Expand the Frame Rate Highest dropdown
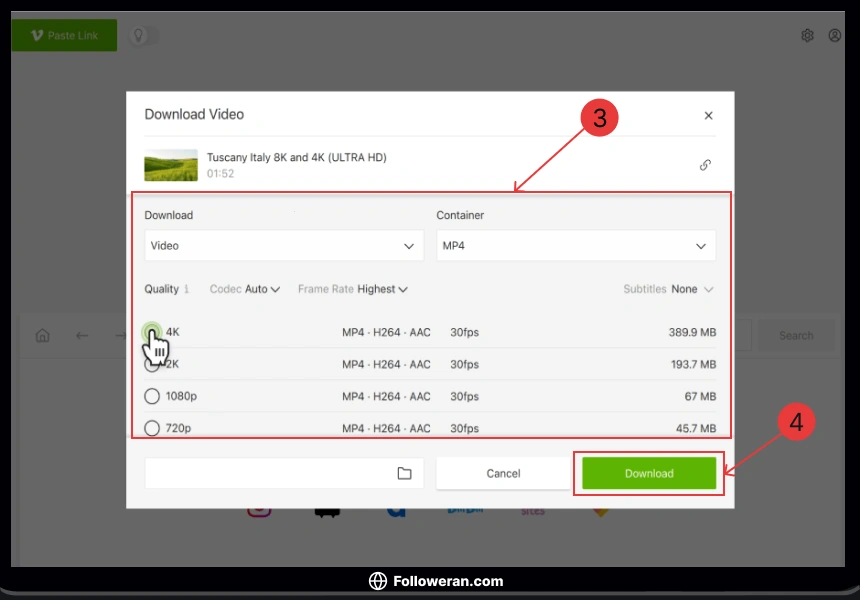860x600 pixels. [x=353, y=289]
